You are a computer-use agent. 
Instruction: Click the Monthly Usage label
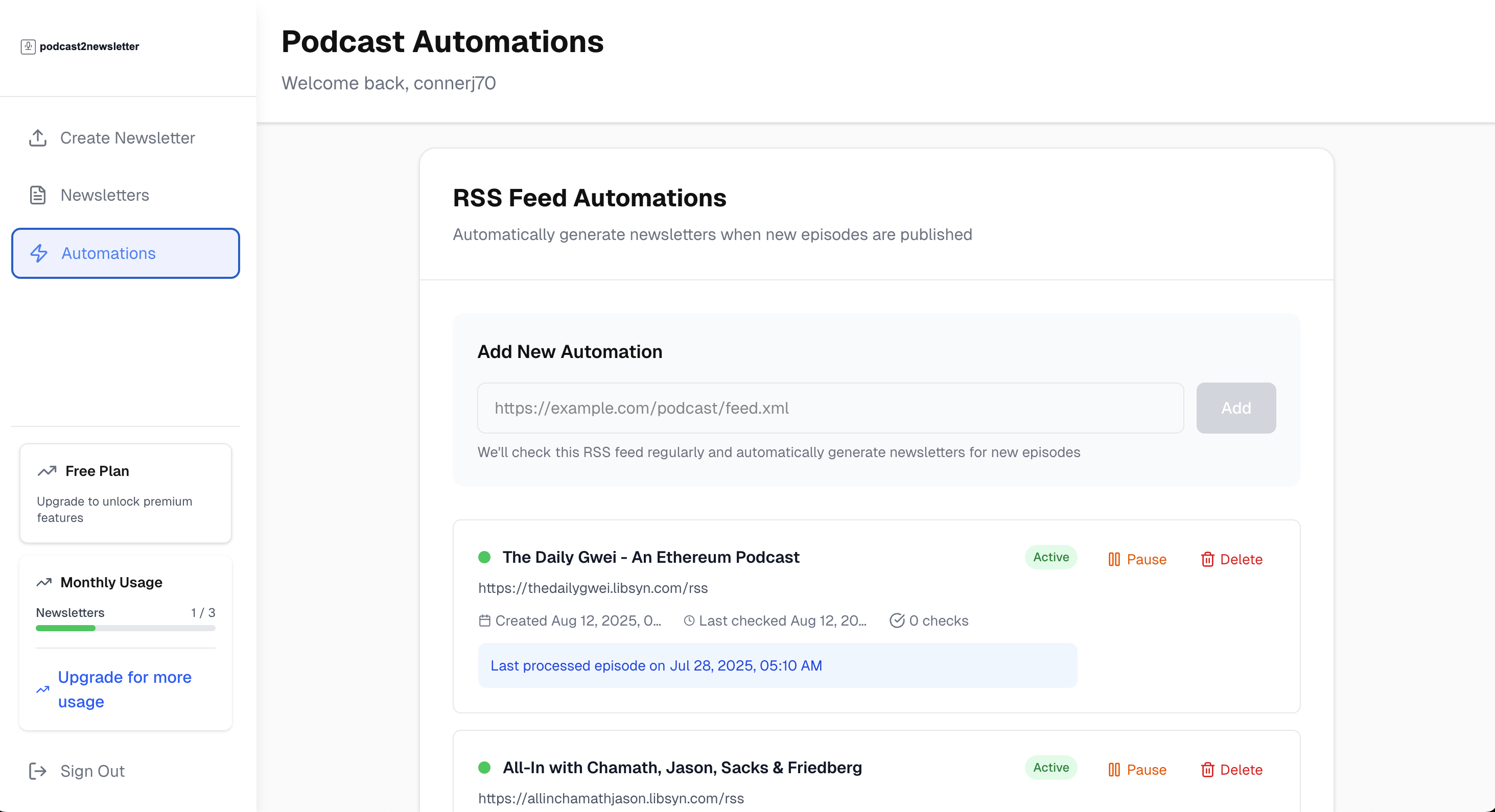(x=111, y=582)
